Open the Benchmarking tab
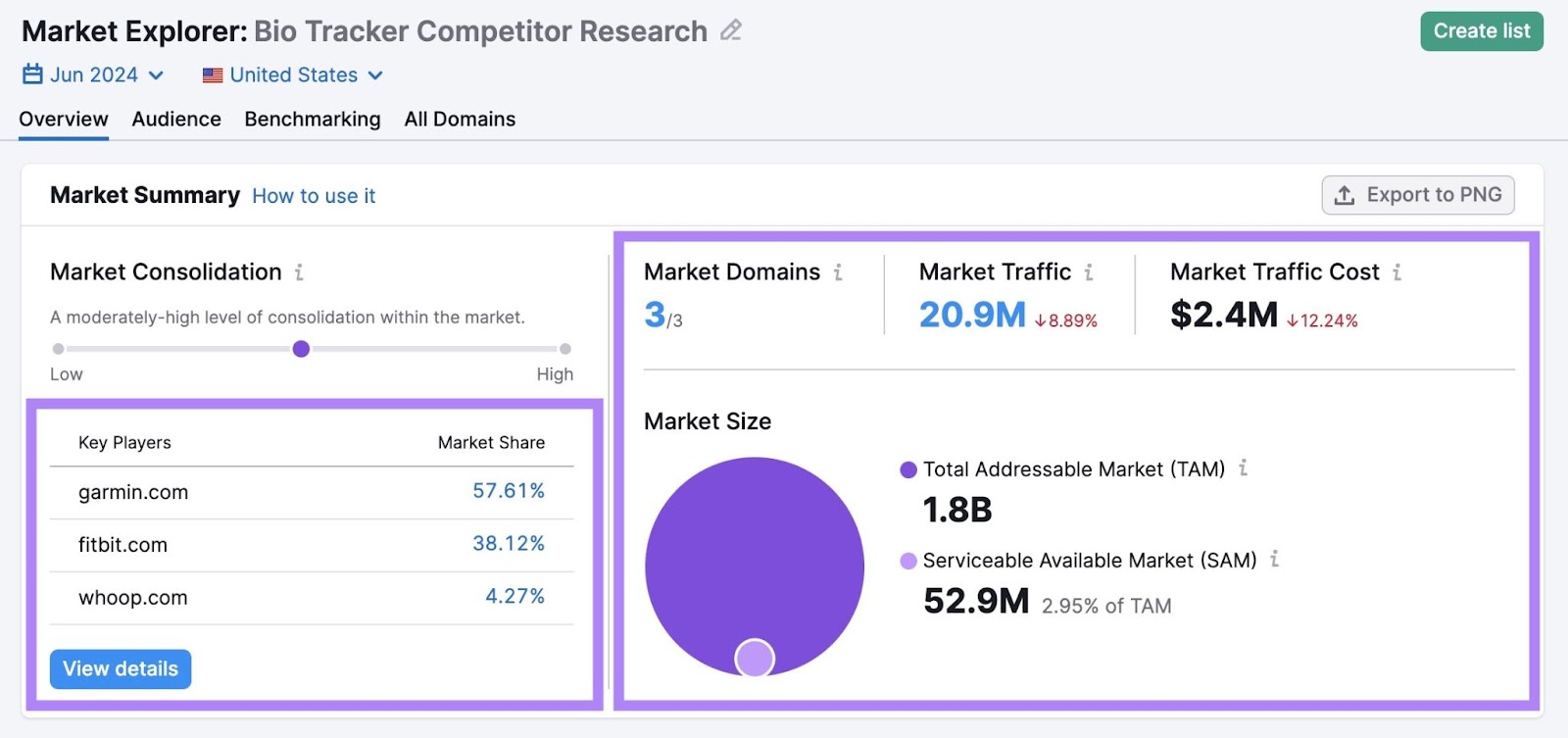 pyautogui.click(x=313, y=120)
